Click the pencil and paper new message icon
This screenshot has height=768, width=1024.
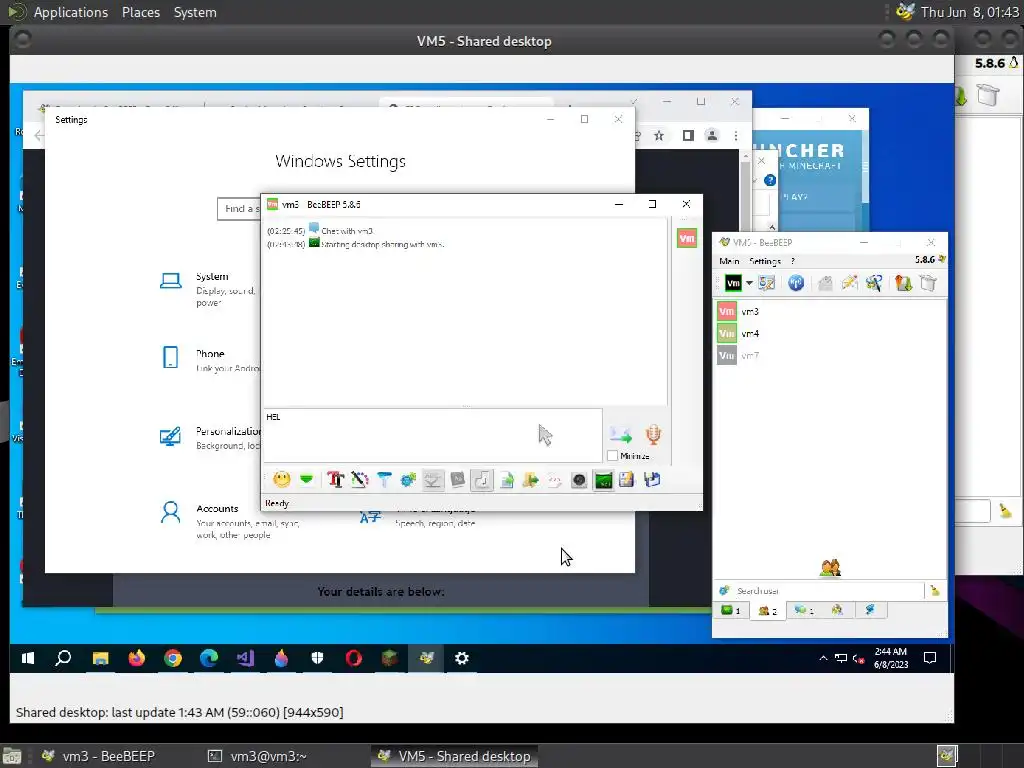point(849,283)
